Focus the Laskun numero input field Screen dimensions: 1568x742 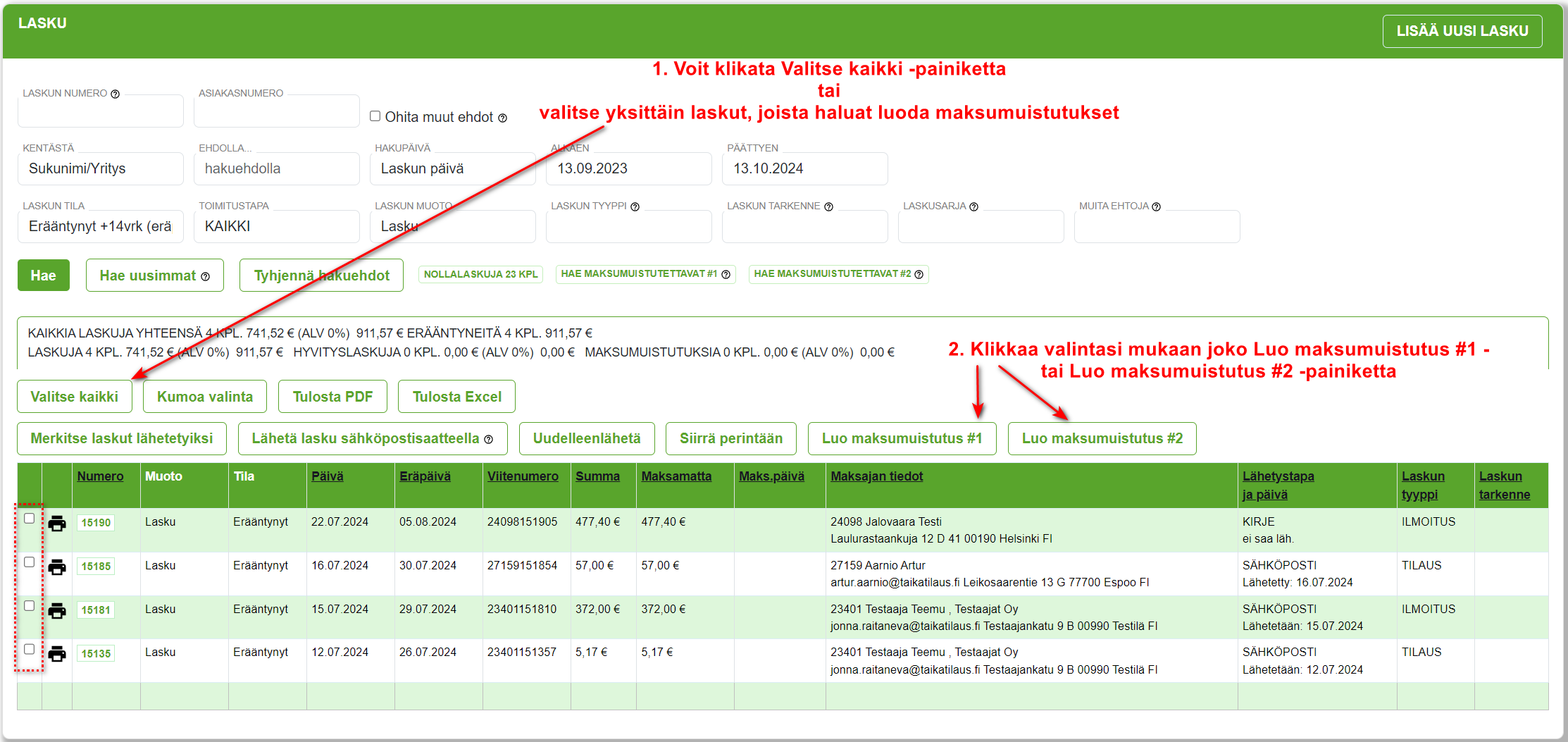point(101,111)
